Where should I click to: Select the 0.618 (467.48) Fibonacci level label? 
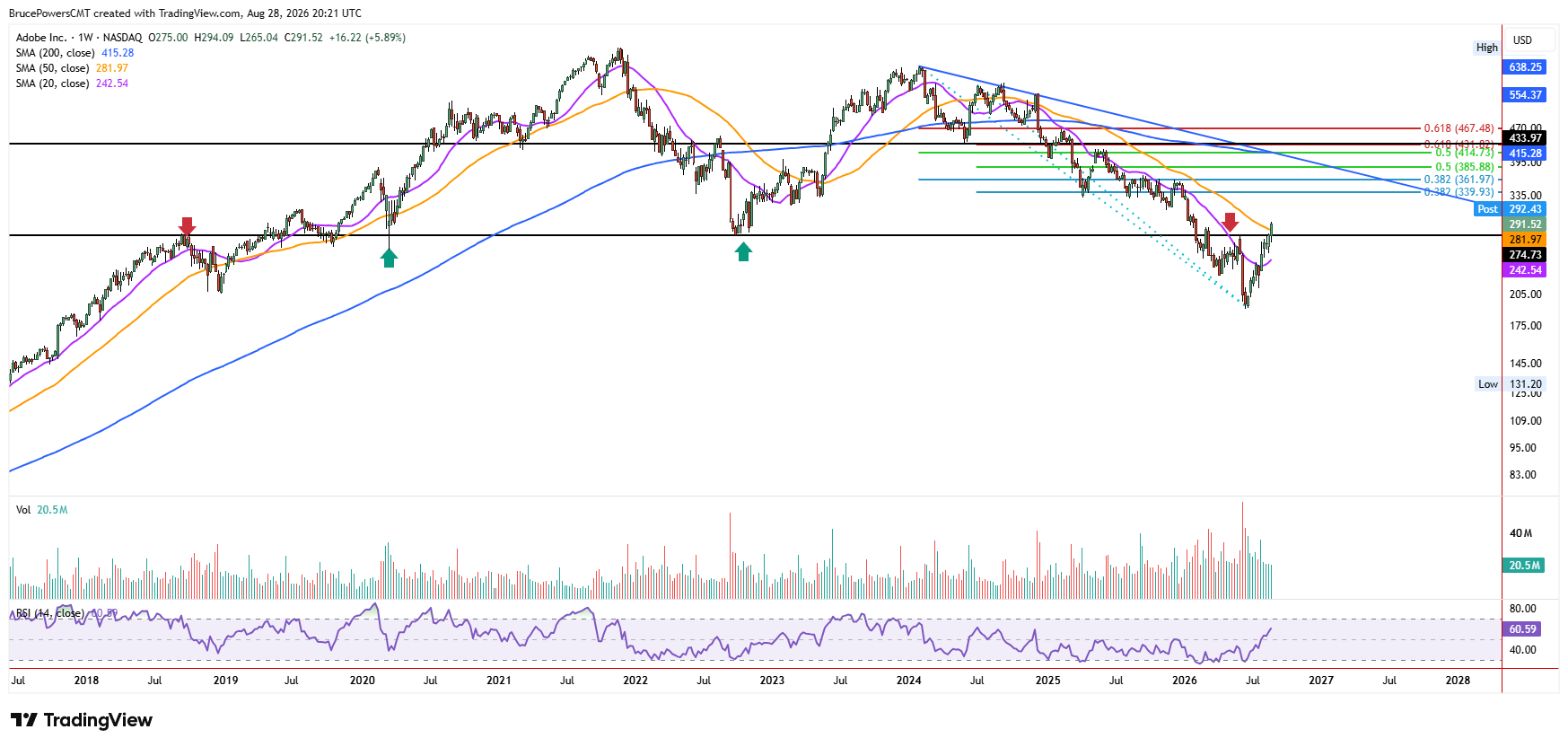coord(1459,128)
